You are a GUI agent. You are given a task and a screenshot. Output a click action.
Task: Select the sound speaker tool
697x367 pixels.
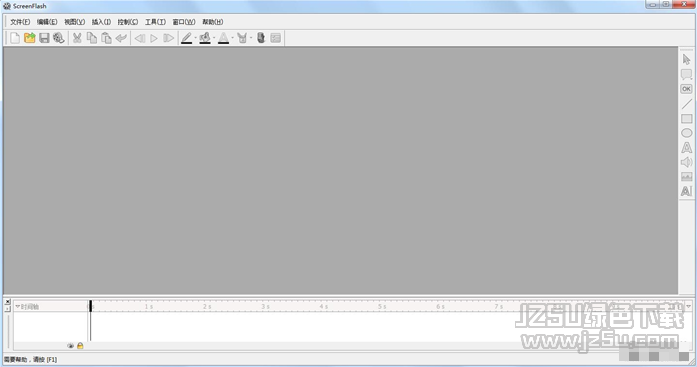(686, 162)
